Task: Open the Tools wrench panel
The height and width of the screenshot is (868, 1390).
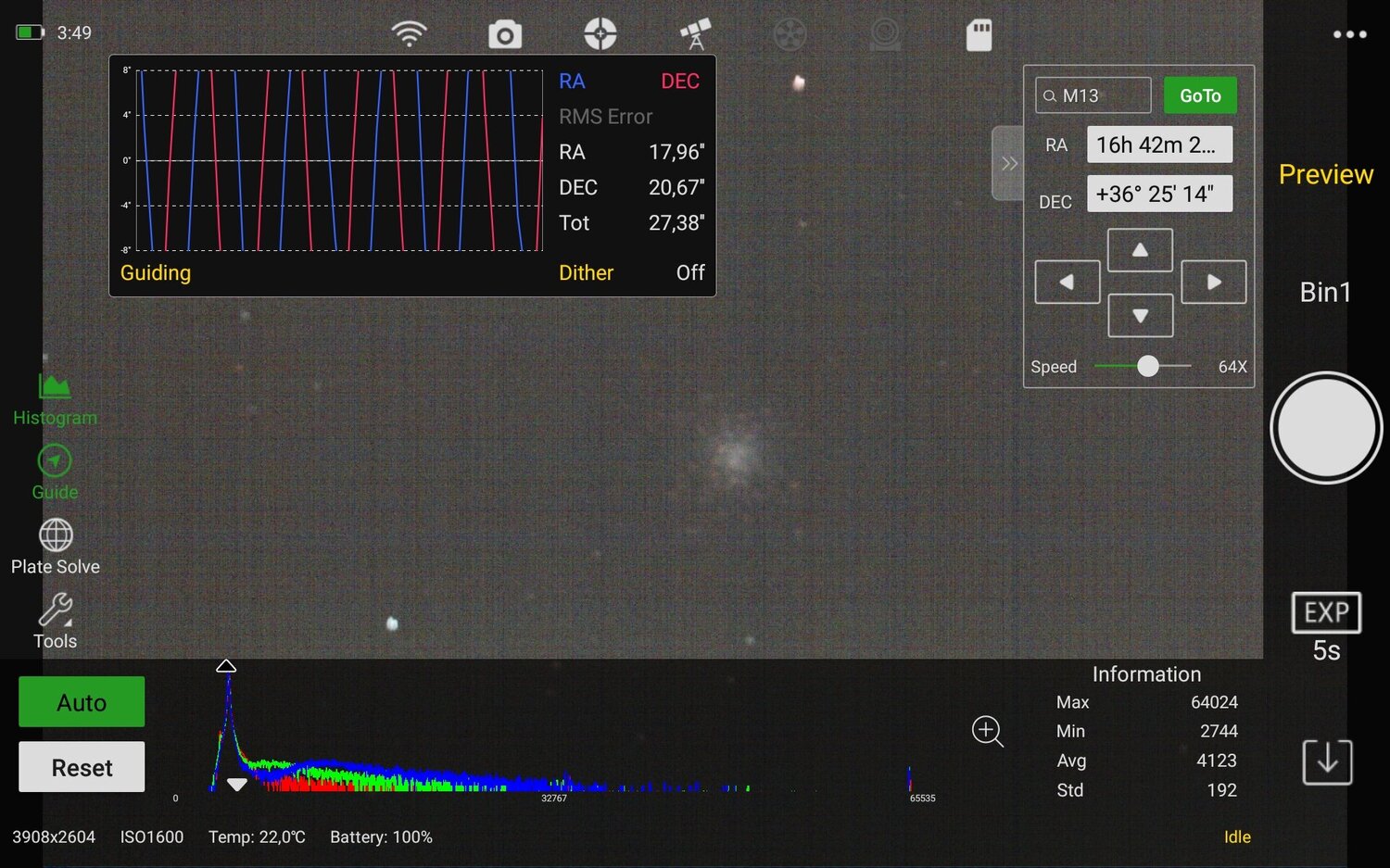Action: click(54, 619)
